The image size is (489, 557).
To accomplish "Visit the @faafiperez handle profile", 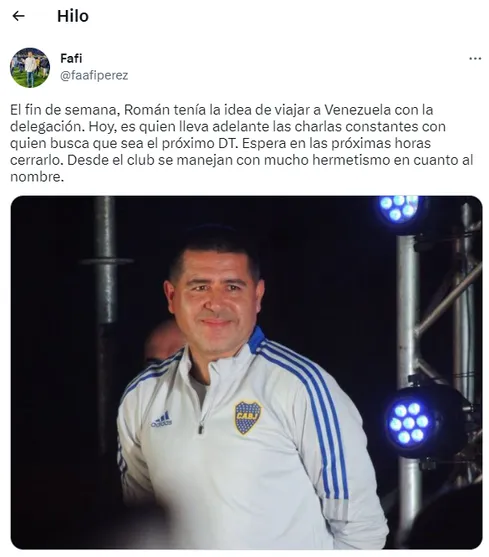I will pos(94,75).
